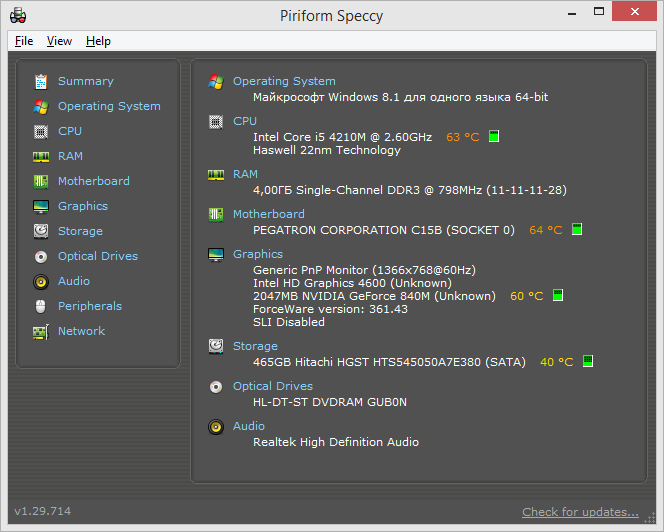The image size is (664, 532).
Task: Click the RAM stick icon in sidebar
Action: pos(41,157)
